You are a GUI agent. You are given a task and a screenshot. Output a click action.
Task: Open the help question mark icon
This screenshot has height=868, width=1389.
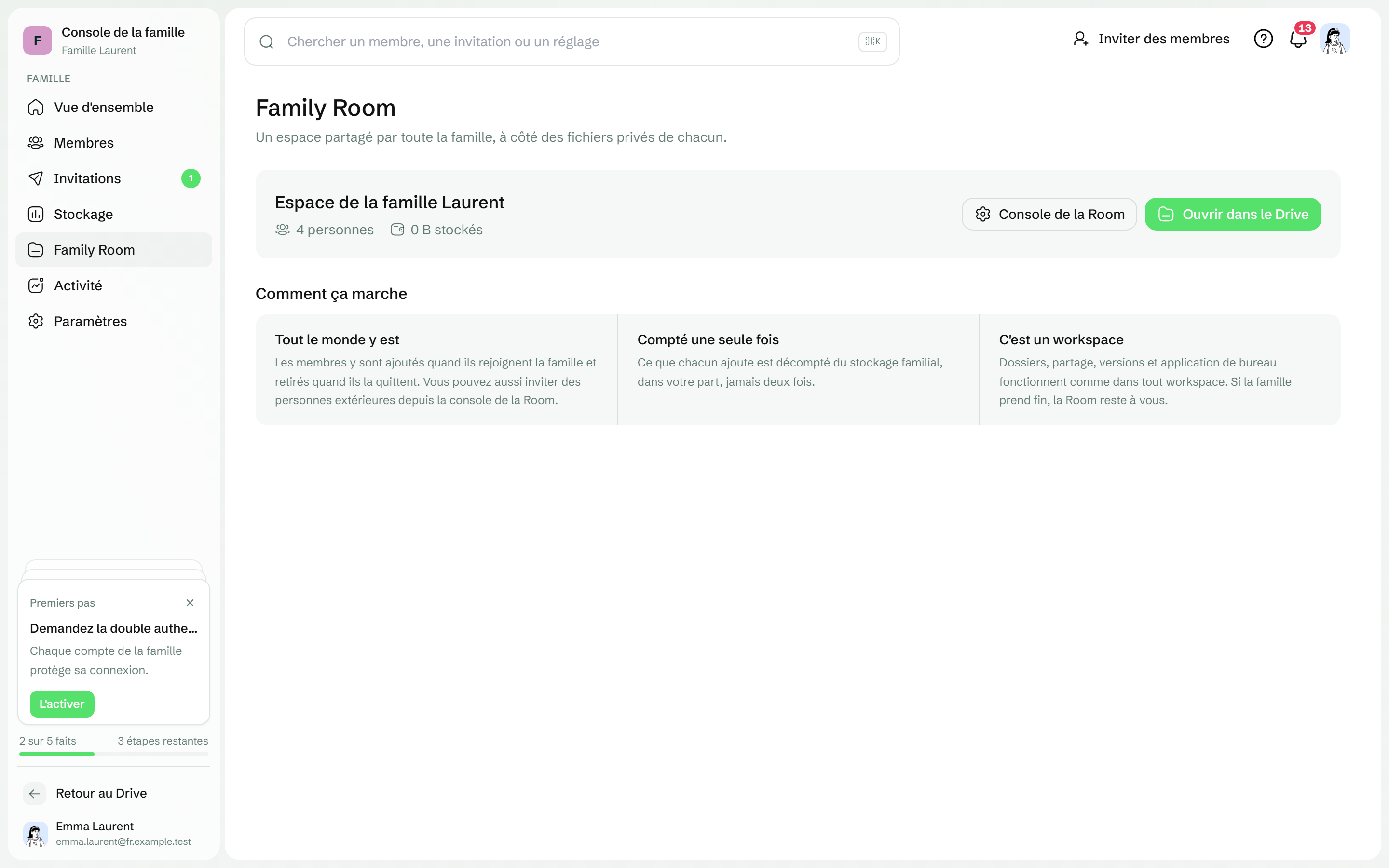point(1263,39)
